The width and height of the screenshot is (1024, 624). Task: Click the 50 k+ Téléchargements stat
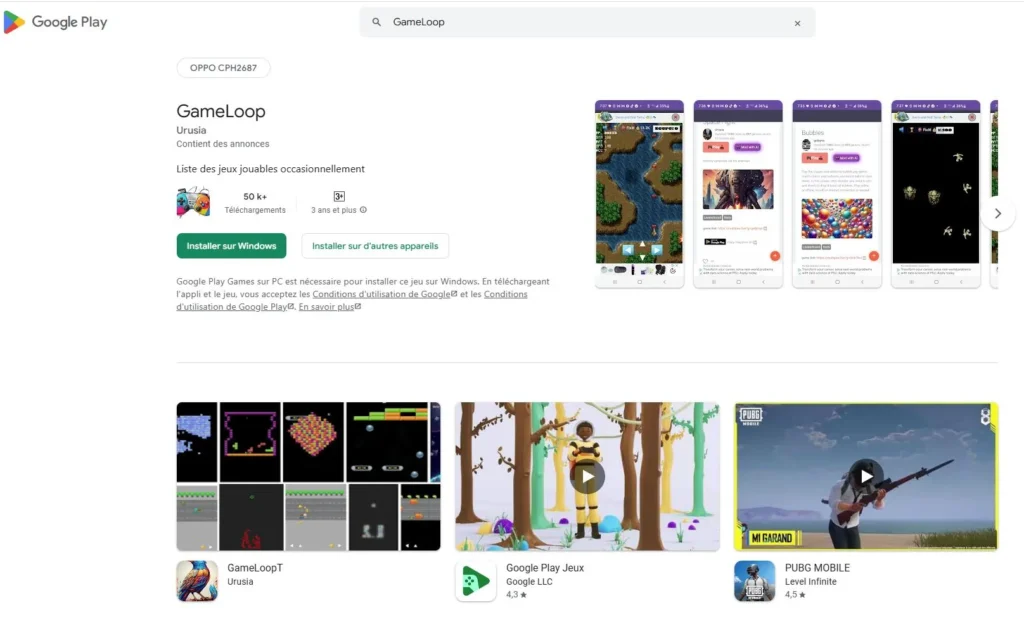pos(255,203)
